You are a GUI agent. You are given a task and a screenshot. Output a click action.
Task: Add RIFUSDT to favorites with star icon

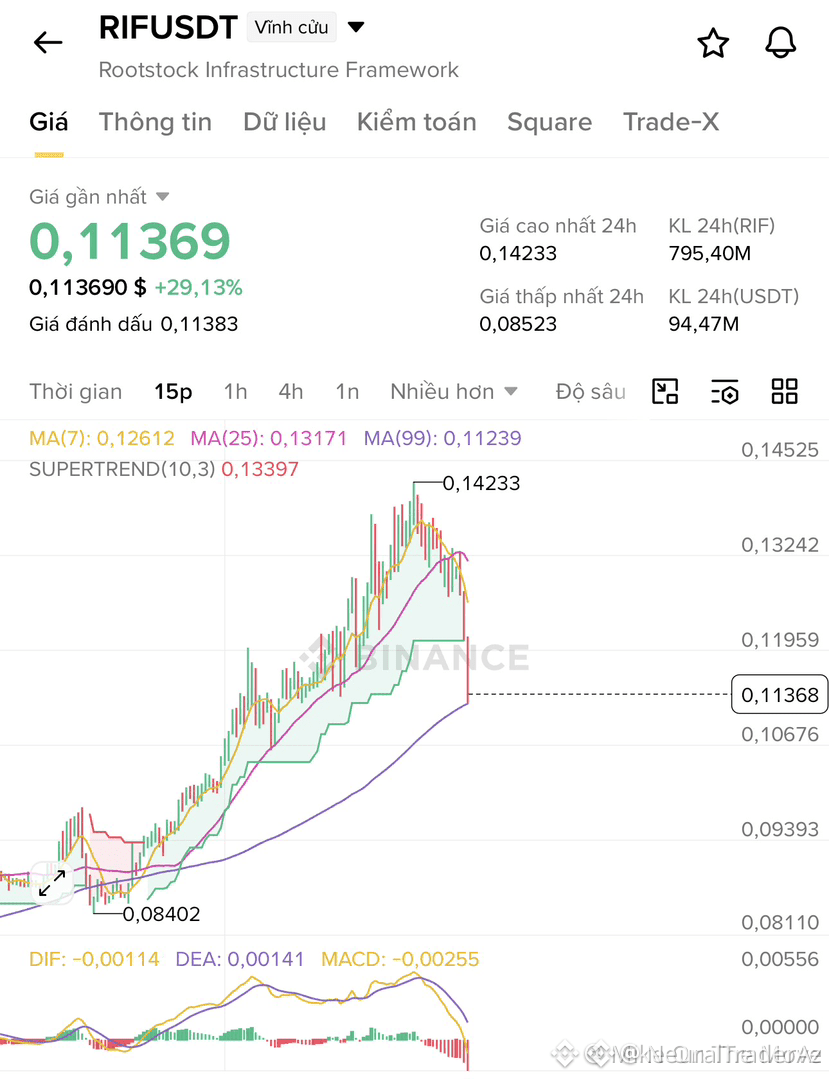pyautogui.click(x=713, y=43)
